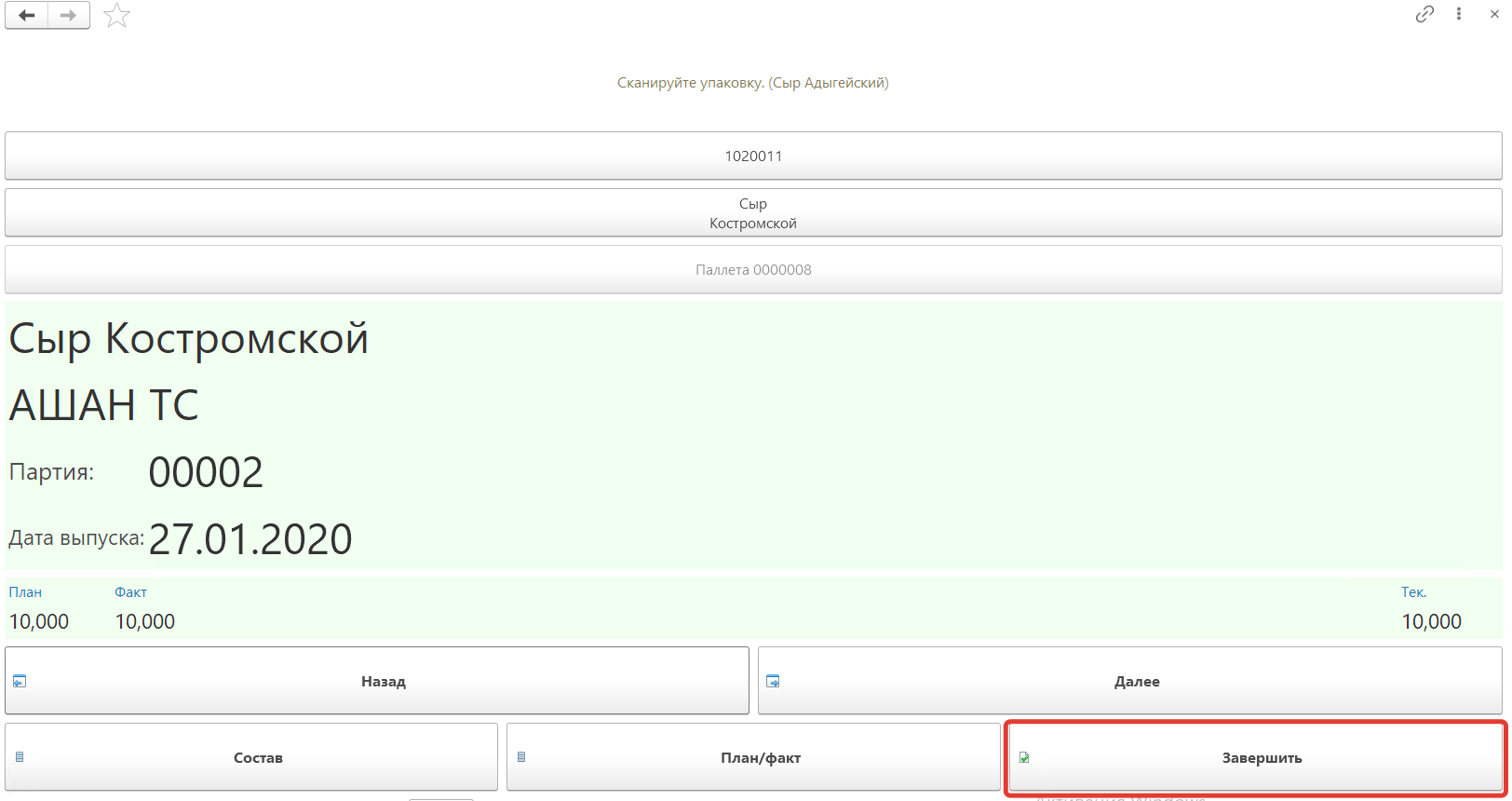
Task: Click the План column label
Action: pyautogui.click(x=25, y=592)
